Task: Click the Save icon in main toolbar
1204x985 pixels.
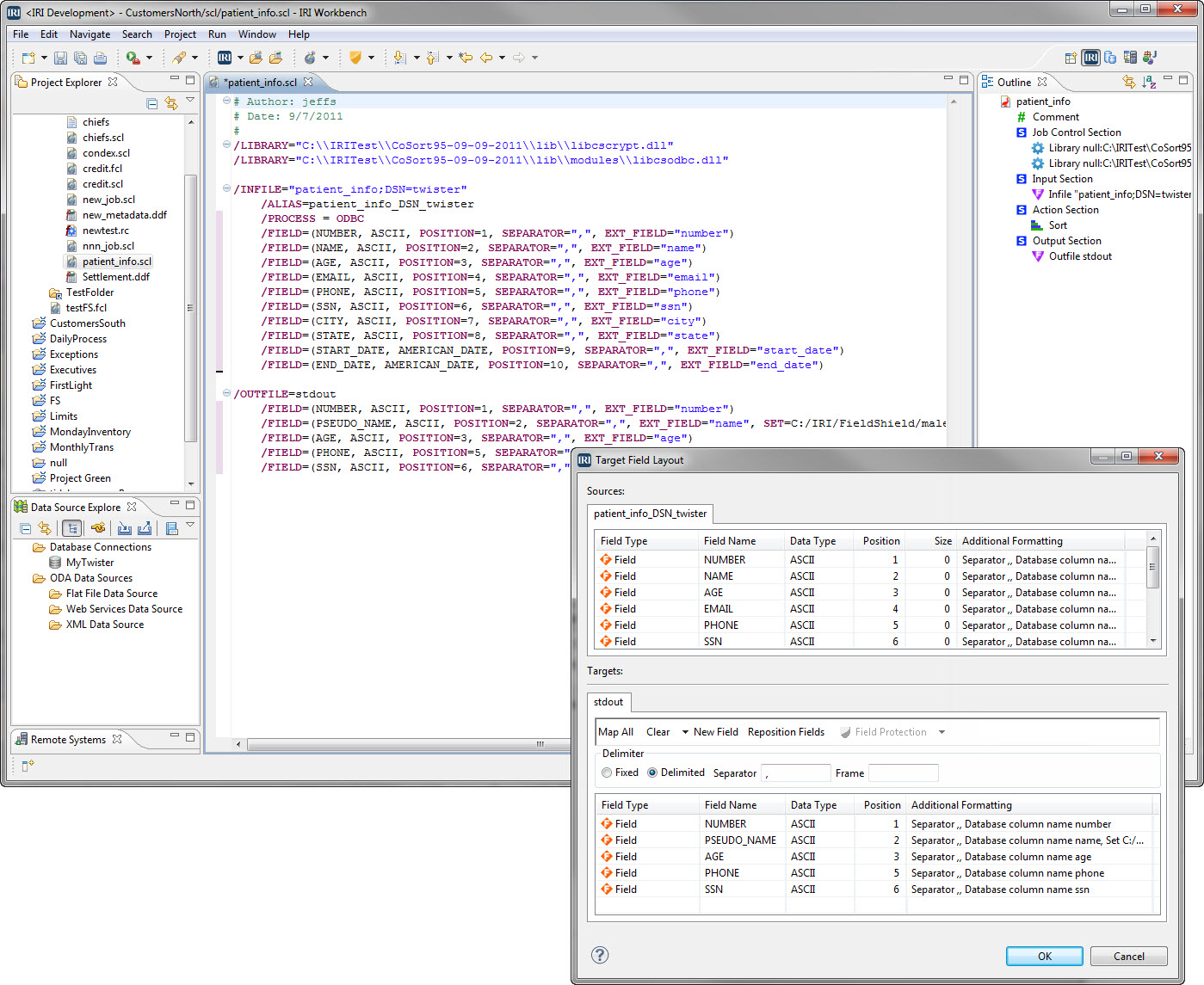Action: point(60,58)
